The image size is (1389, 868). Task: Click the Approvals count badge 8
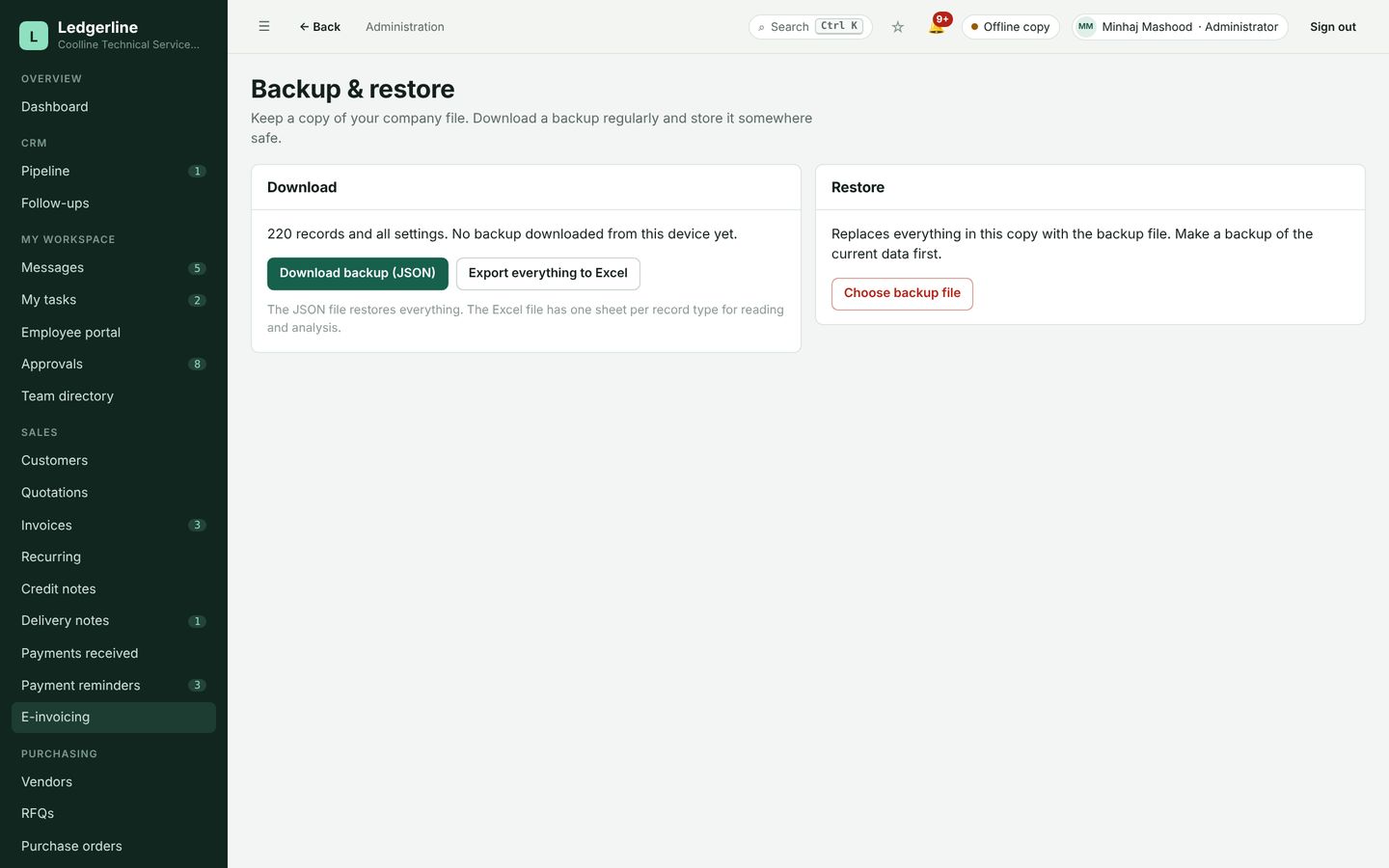pyautogui.click(x=197, y=365)
